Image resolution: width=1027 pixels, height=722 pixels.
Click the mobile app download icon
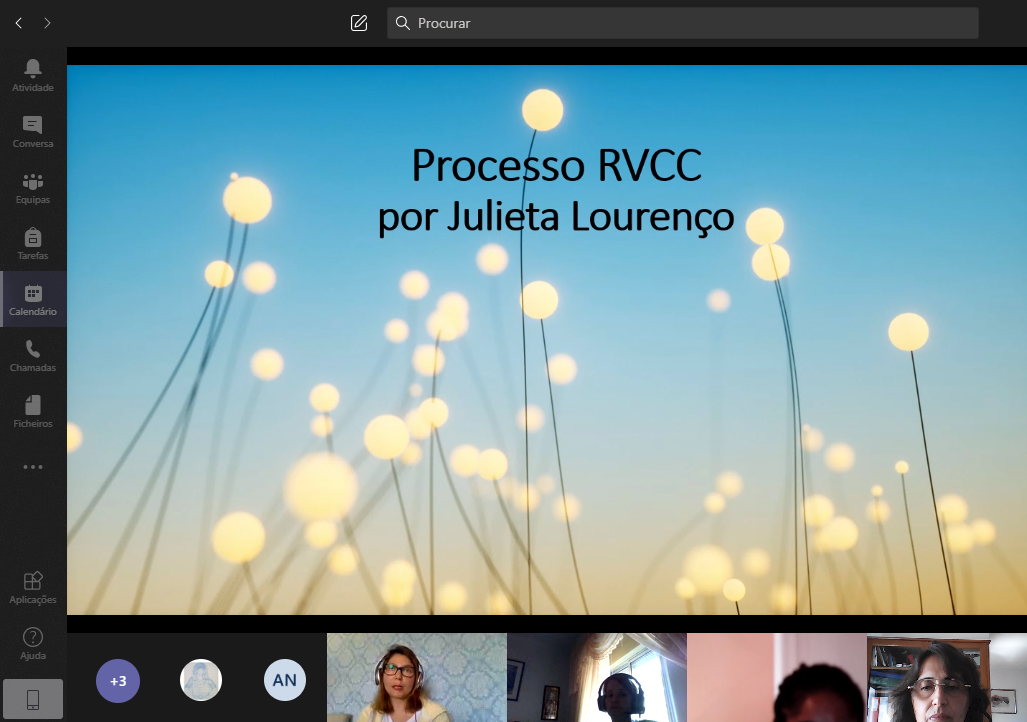pyautogui.click(x=33, y=699)
